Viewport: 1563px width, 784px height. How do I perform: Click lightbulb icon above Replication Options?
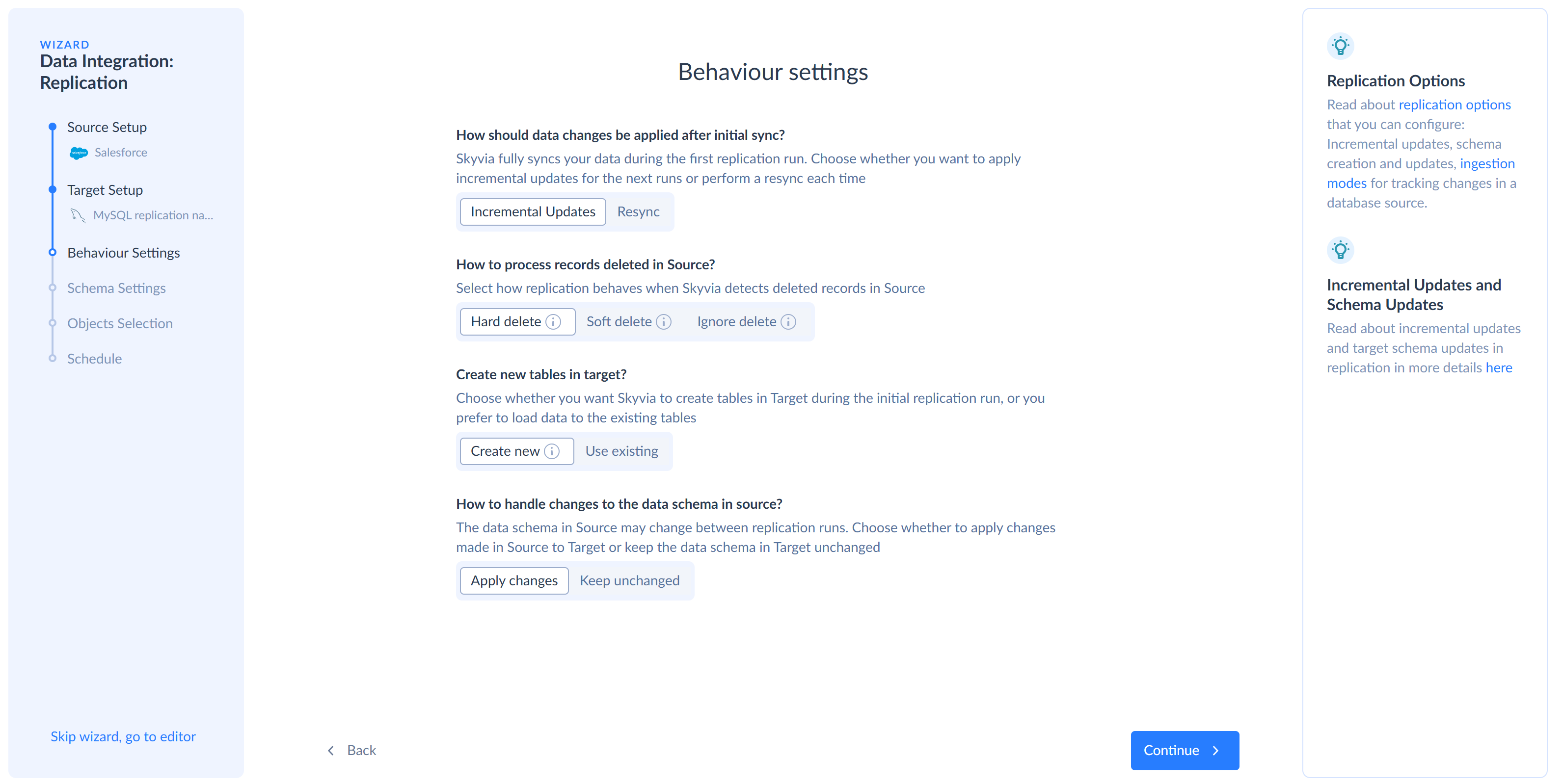1340,46
